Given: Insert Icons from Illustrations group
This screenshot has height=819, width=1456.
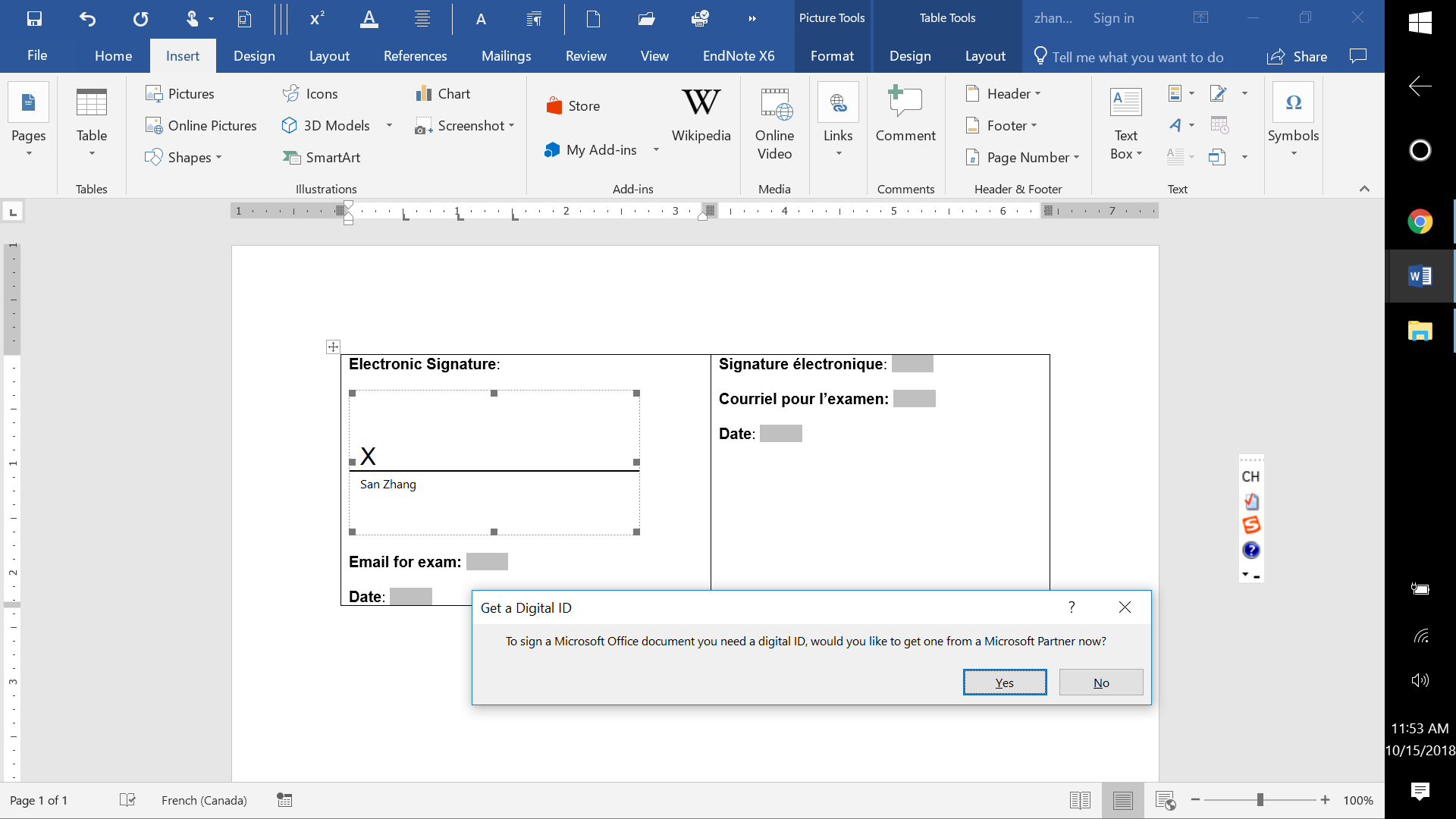Looking at the screenshot, I should (310, 94).
